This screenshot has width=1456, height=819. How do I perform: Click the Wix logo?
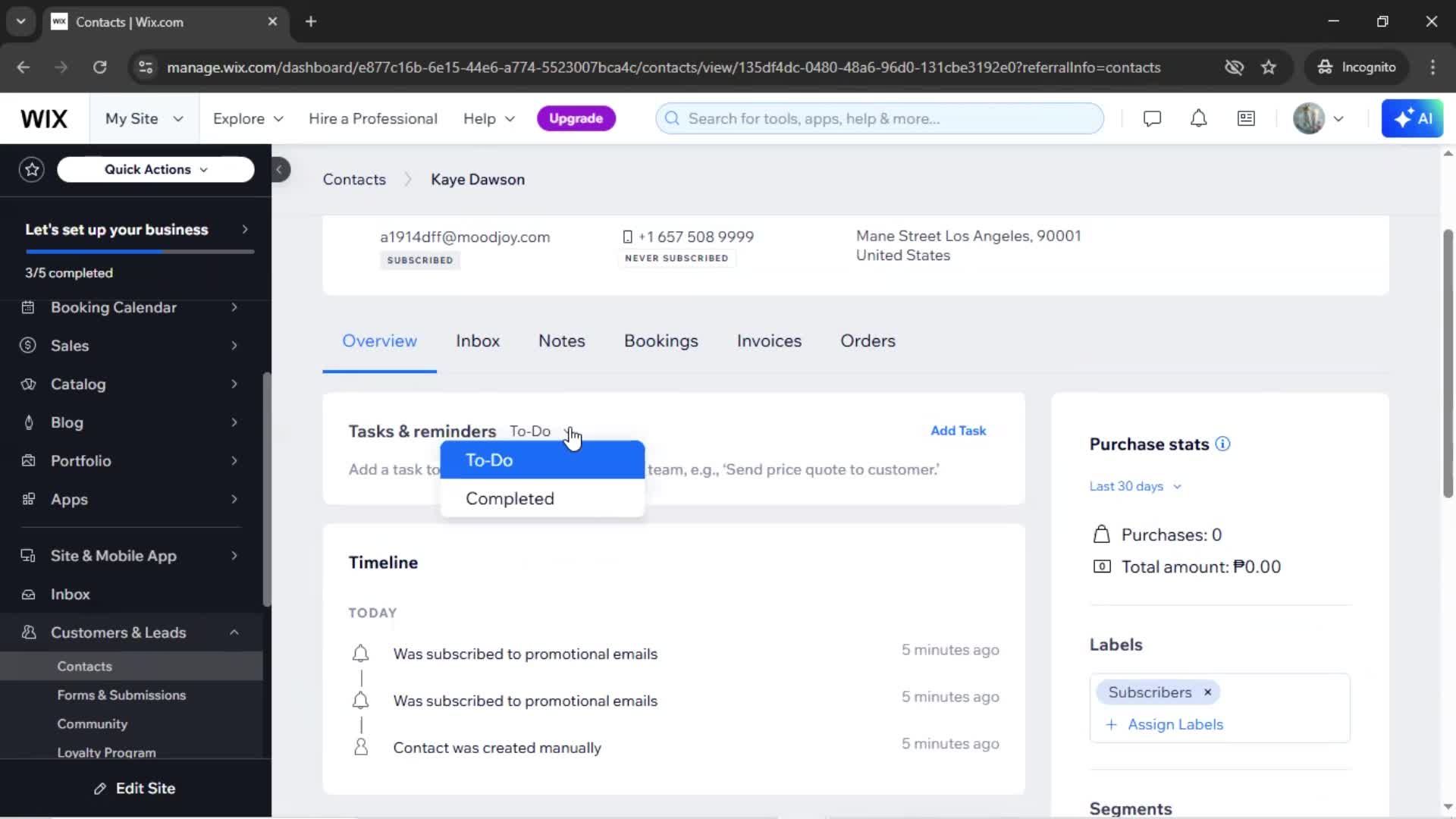tap(44, 118)
